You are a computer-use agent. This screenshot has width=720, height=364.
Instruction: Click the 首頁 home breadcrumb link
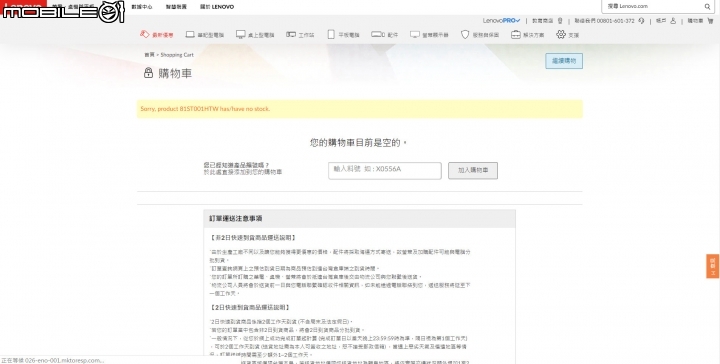149,55
